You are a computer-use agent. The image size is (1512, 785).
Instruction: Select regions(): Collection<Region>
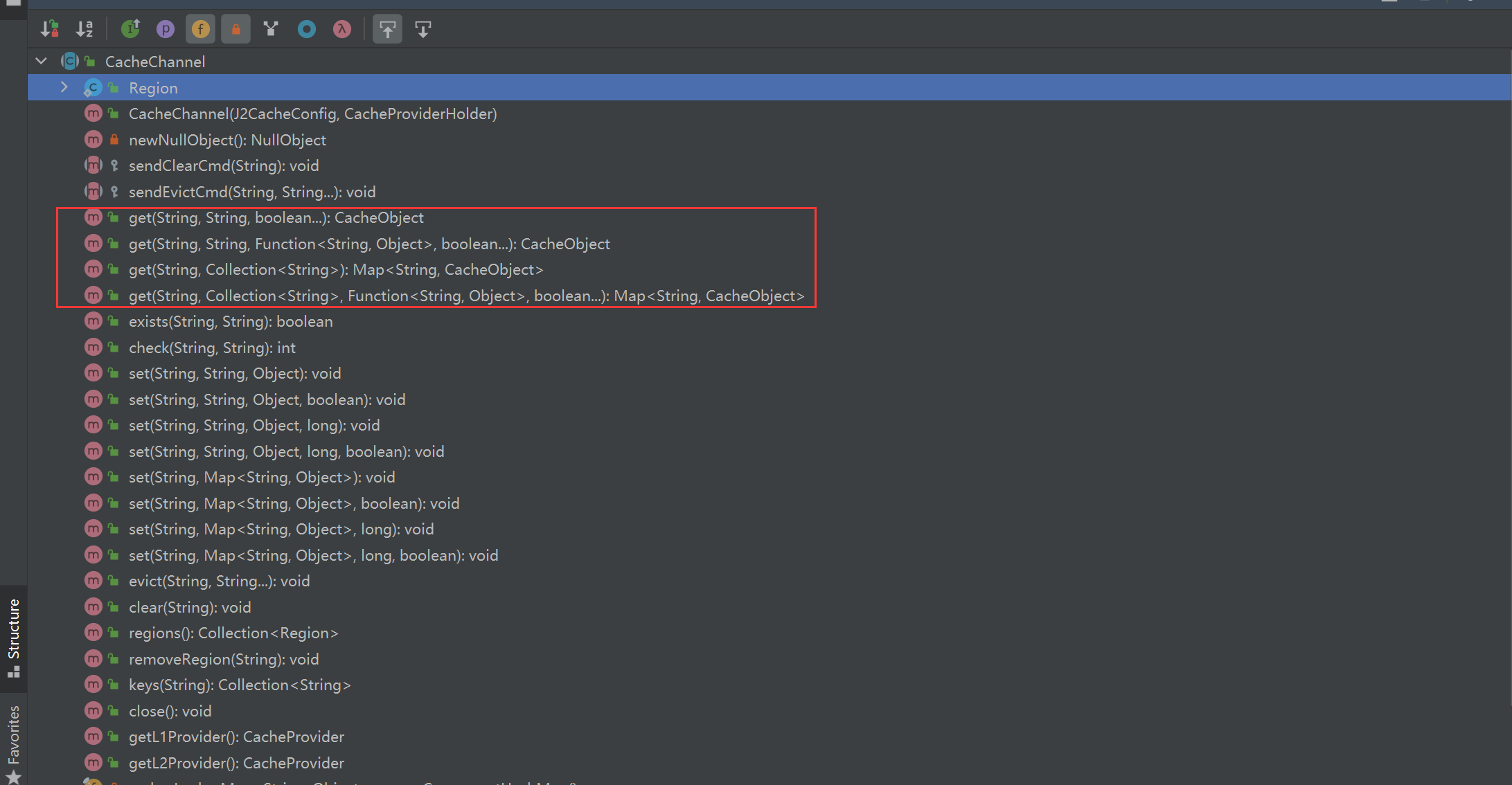tap(233, 633)
